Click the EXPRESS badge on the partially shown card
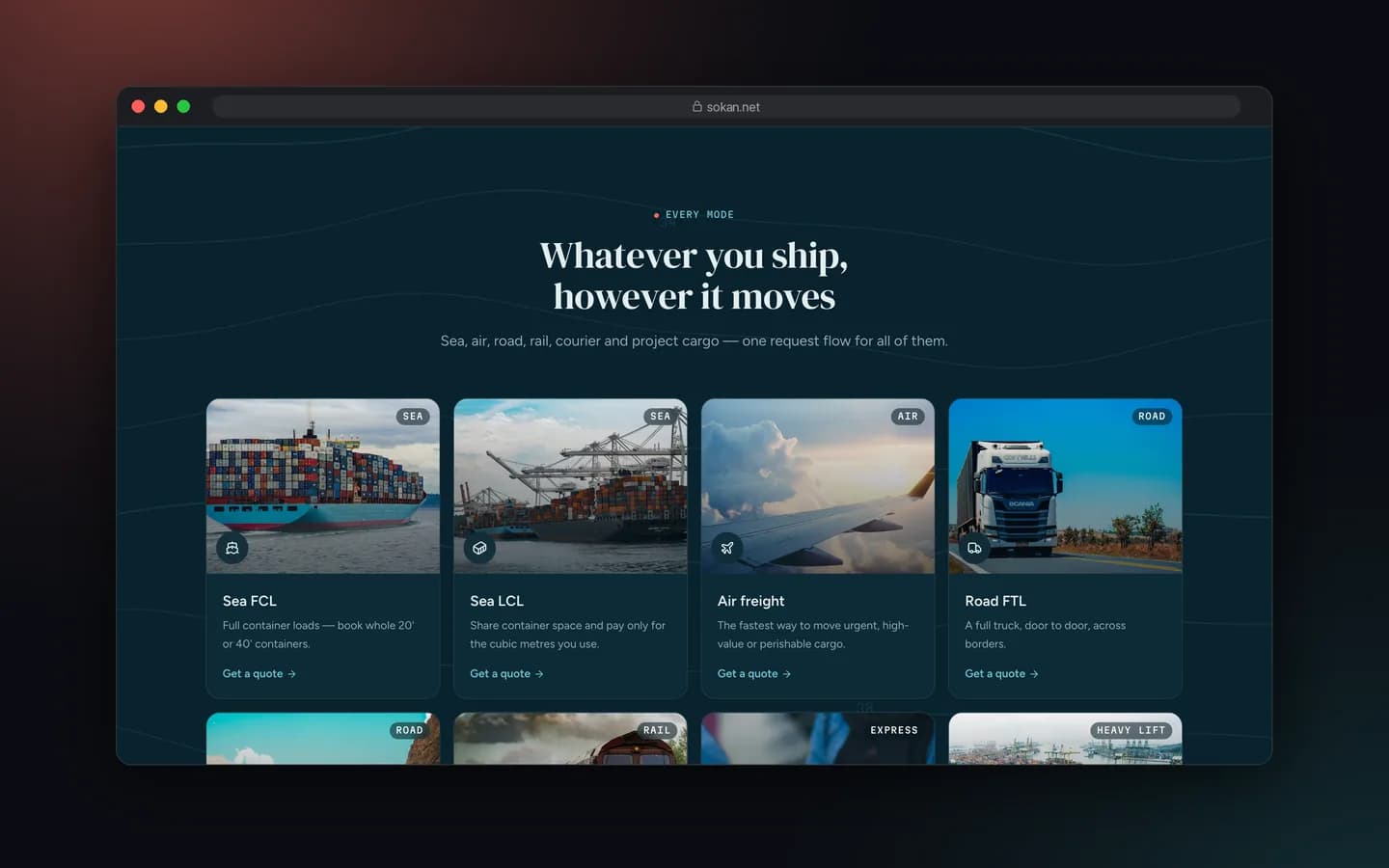The image size is (1389, 868). point(894,730)
